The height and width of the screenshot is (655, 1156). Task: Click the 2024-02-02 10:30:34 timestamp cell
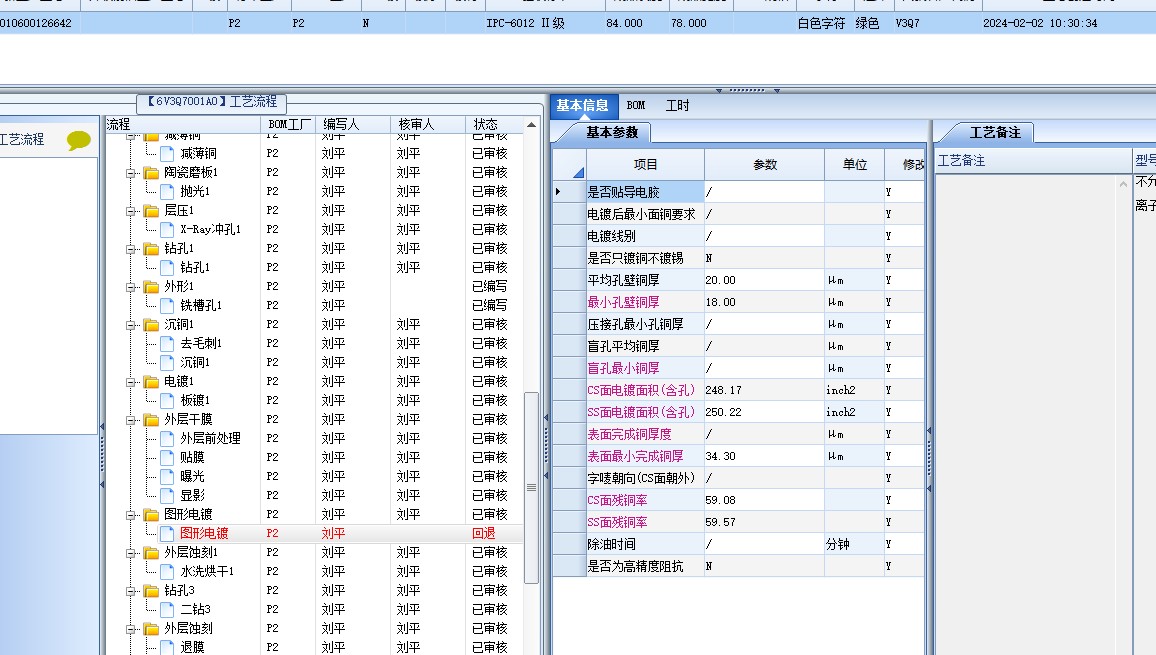pyautogui.click(x=1040, y=24)
